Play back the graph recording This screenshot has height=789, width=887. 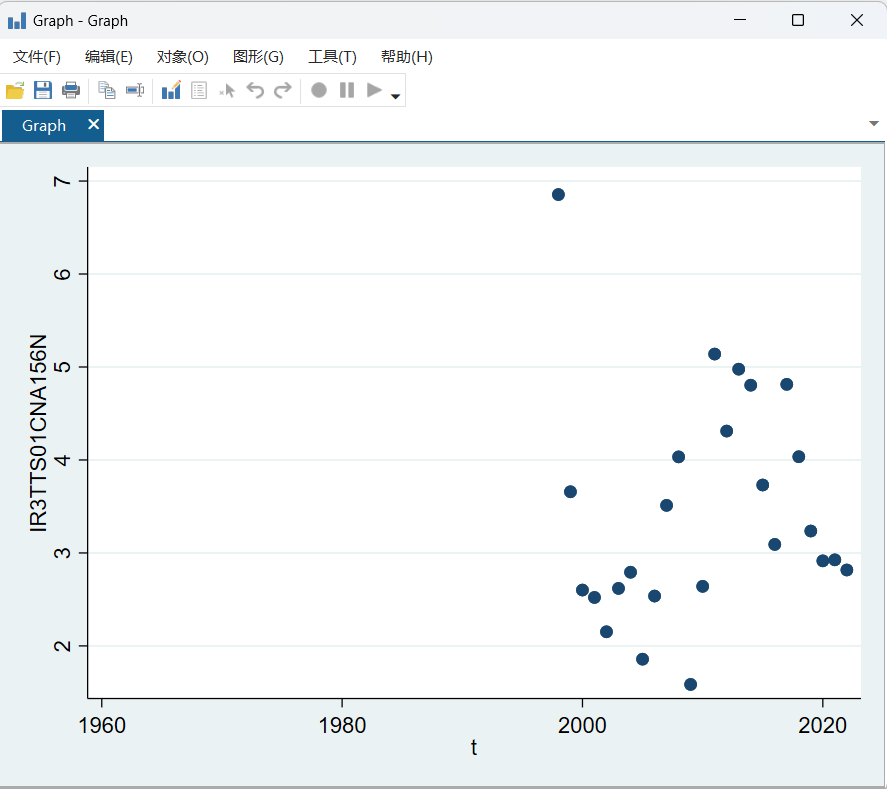[x=374, y=91]
